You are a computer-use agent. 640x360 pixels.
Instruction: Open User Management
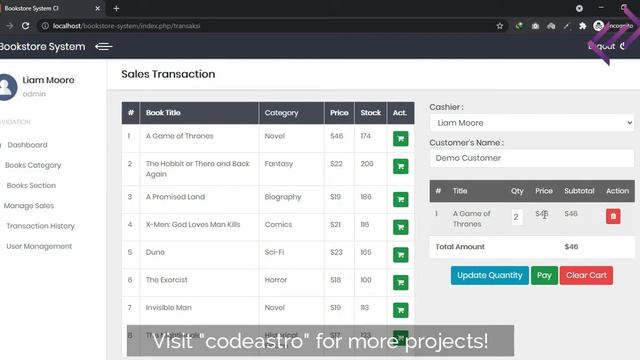click(x=39, y=246)
